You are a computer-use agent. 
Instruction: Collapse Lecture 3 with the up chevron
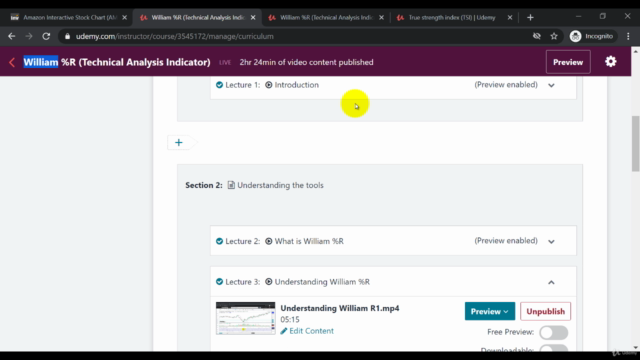(551, 282)
